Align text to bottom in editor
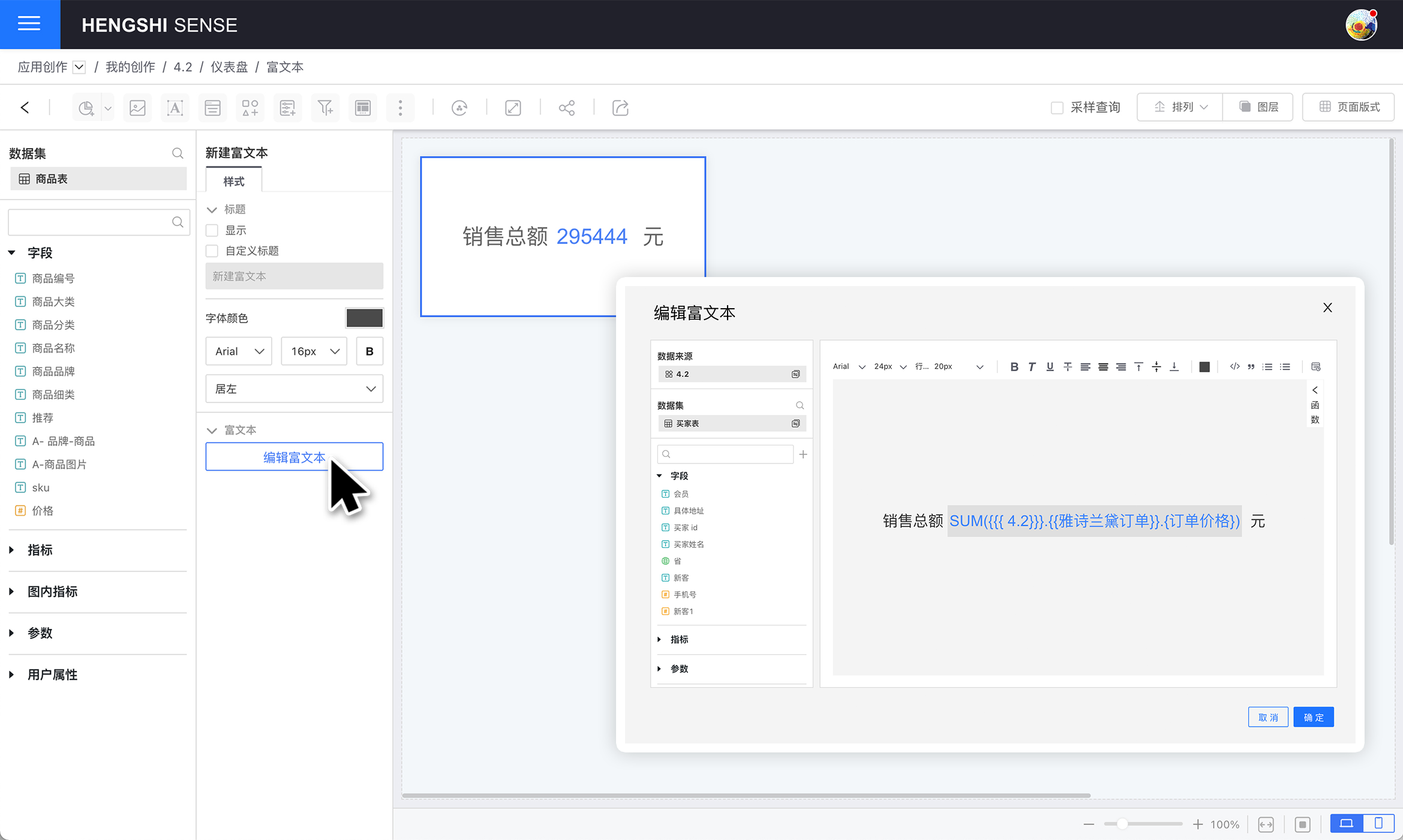1403x840 pixels. 1174,367
